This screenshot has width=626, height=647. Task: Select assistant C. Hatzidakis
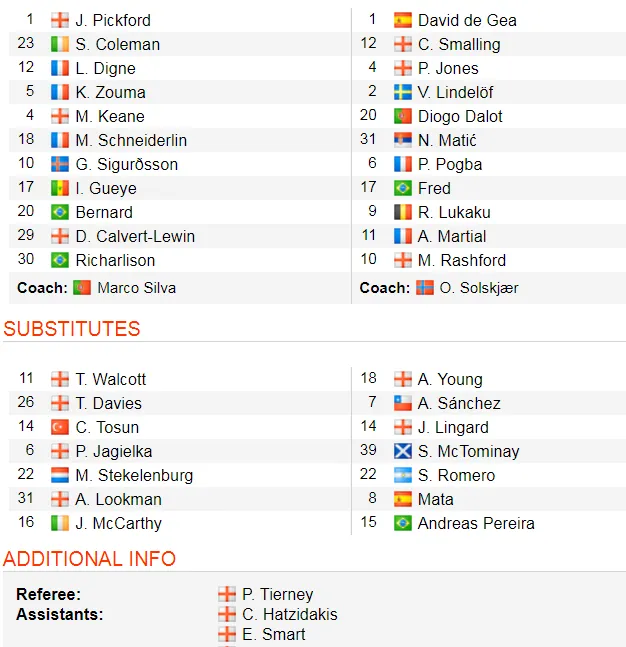(x=289, y=614)
